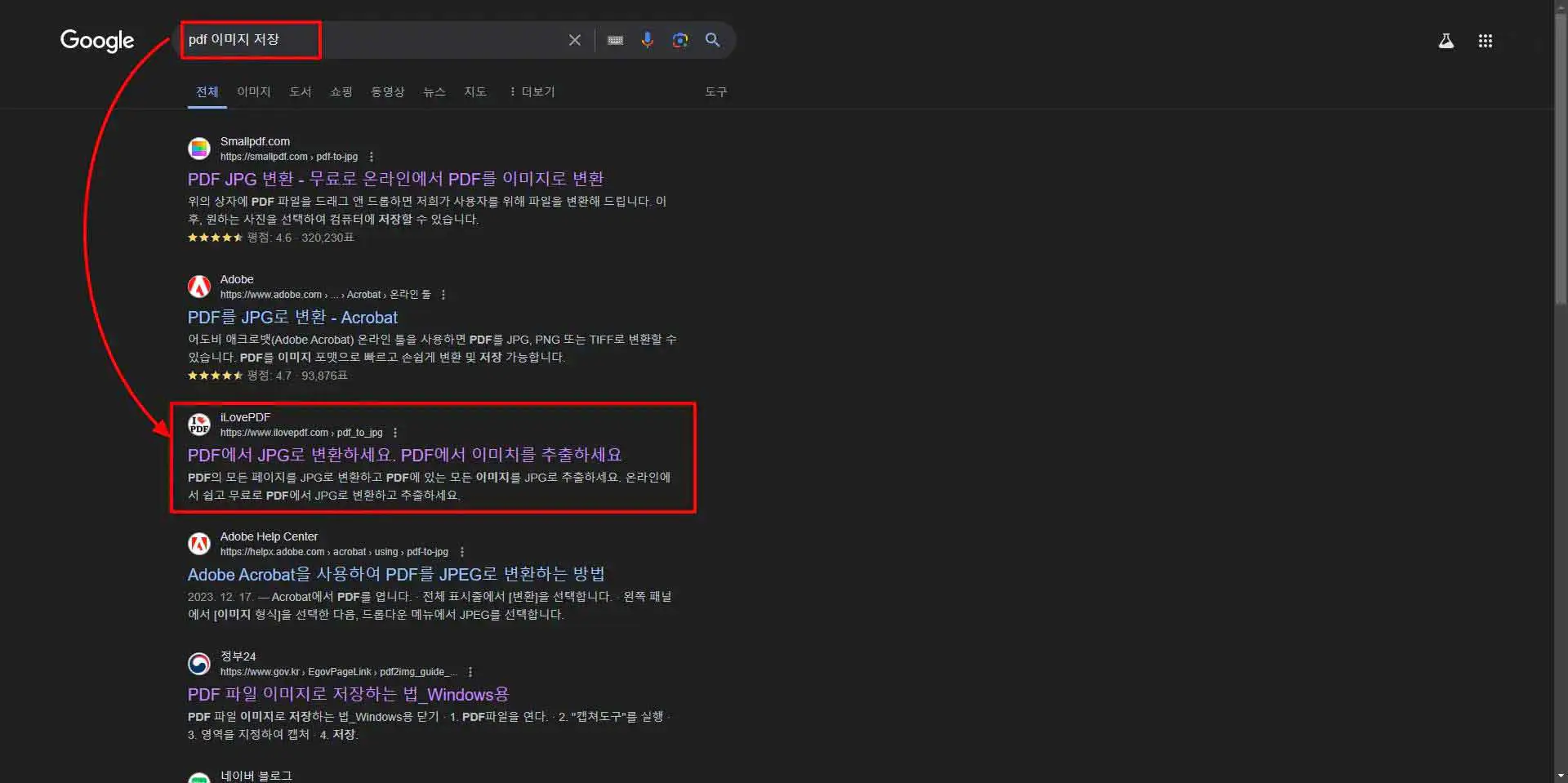The width and height of the screenshot is (1568, 783).
Task: Open options menu for Smallpdf result
Action: pyautogui.click(x=372, y=157)
